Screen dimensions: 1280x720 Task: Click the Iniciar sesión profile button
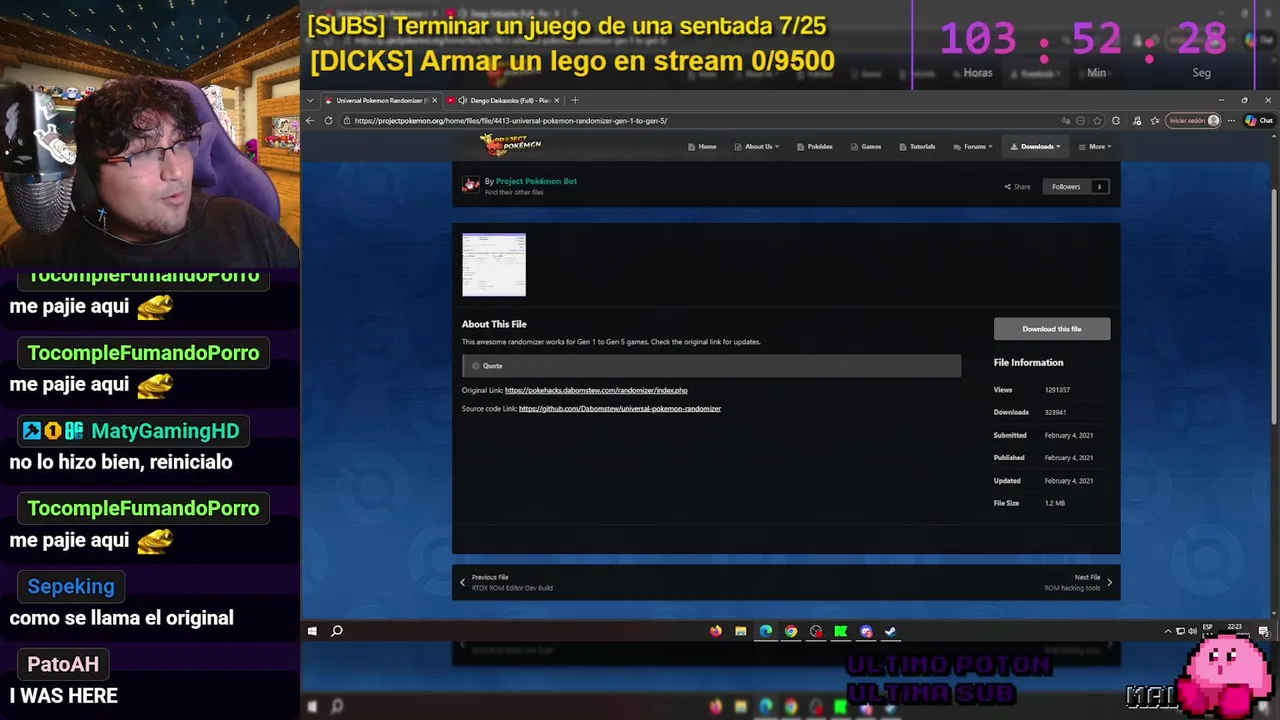pyautogui.click(x=1194, y=121)
